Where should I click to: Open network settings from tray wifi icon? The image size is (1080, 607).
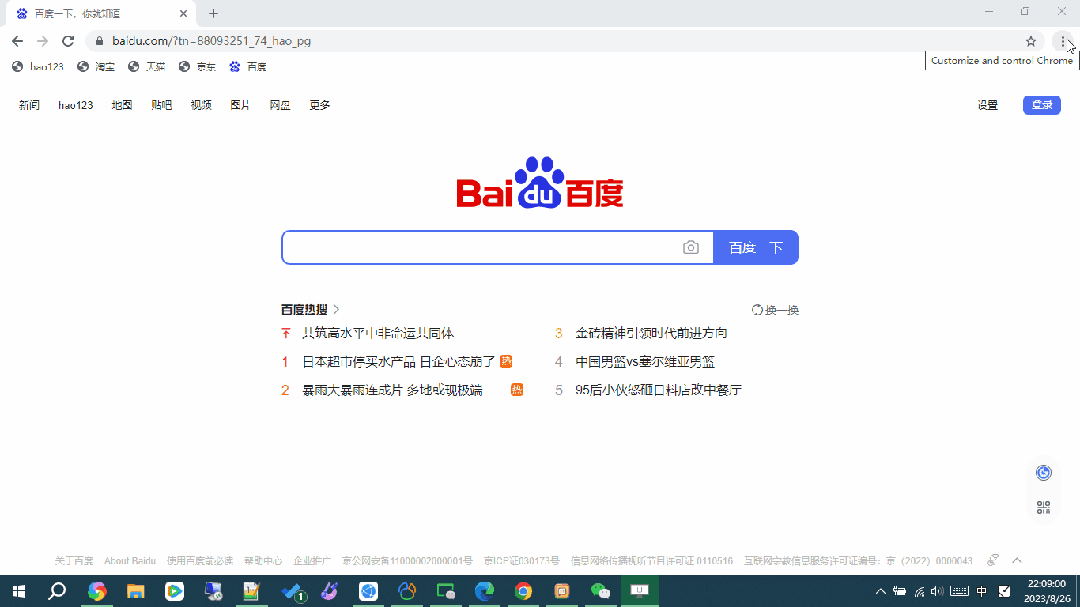[x=919, y=591]
